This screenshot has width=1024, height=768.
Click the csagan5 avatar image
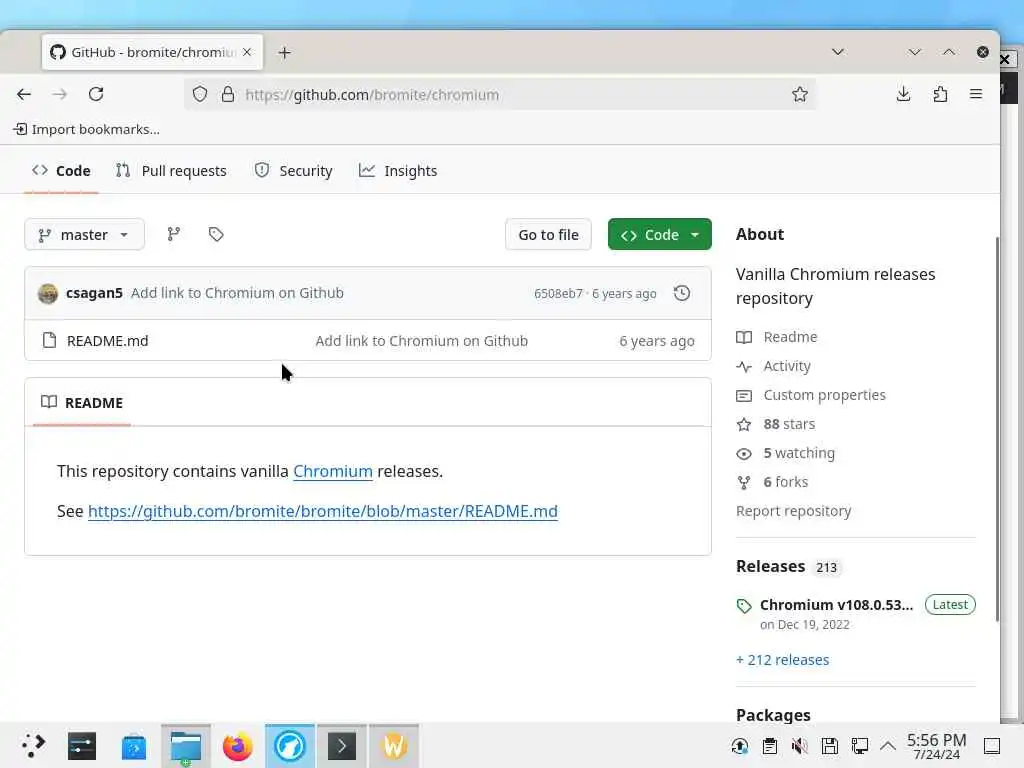(48, 293)
